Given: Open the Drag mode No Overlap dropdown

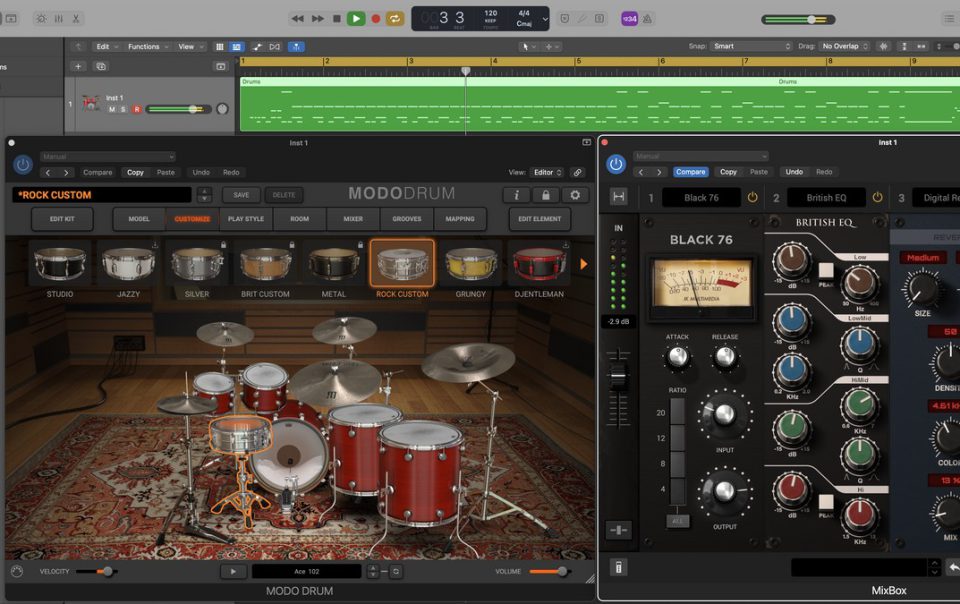Looking at the screenshot, I should 843,46.
